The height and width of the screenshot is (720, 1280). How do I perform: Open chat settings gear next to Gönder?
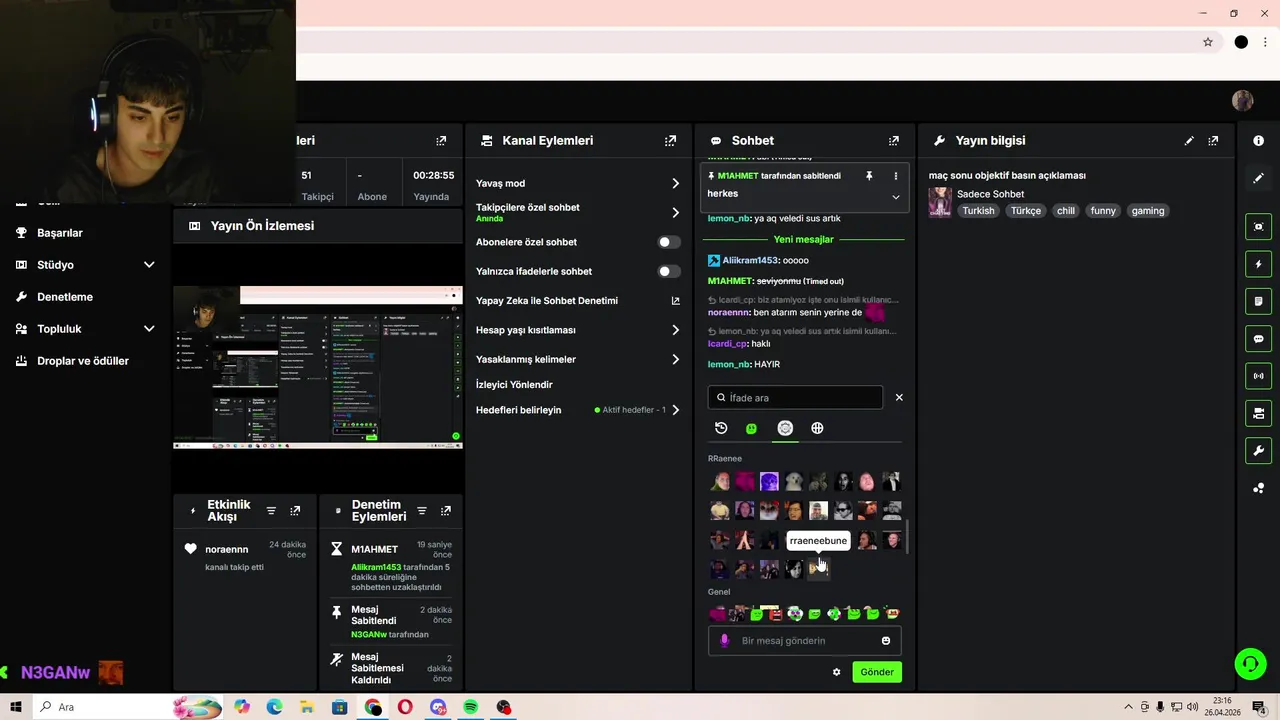tap(837, 672)
